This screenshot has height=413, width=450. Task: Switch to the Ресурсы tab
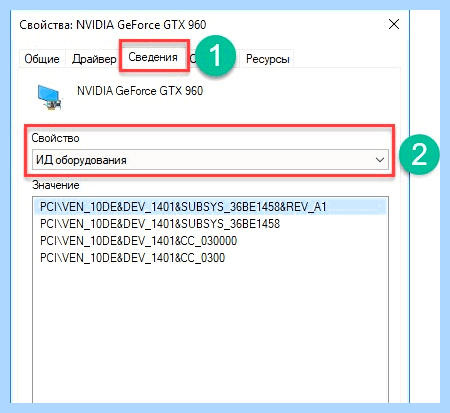(x=267, y=59)
